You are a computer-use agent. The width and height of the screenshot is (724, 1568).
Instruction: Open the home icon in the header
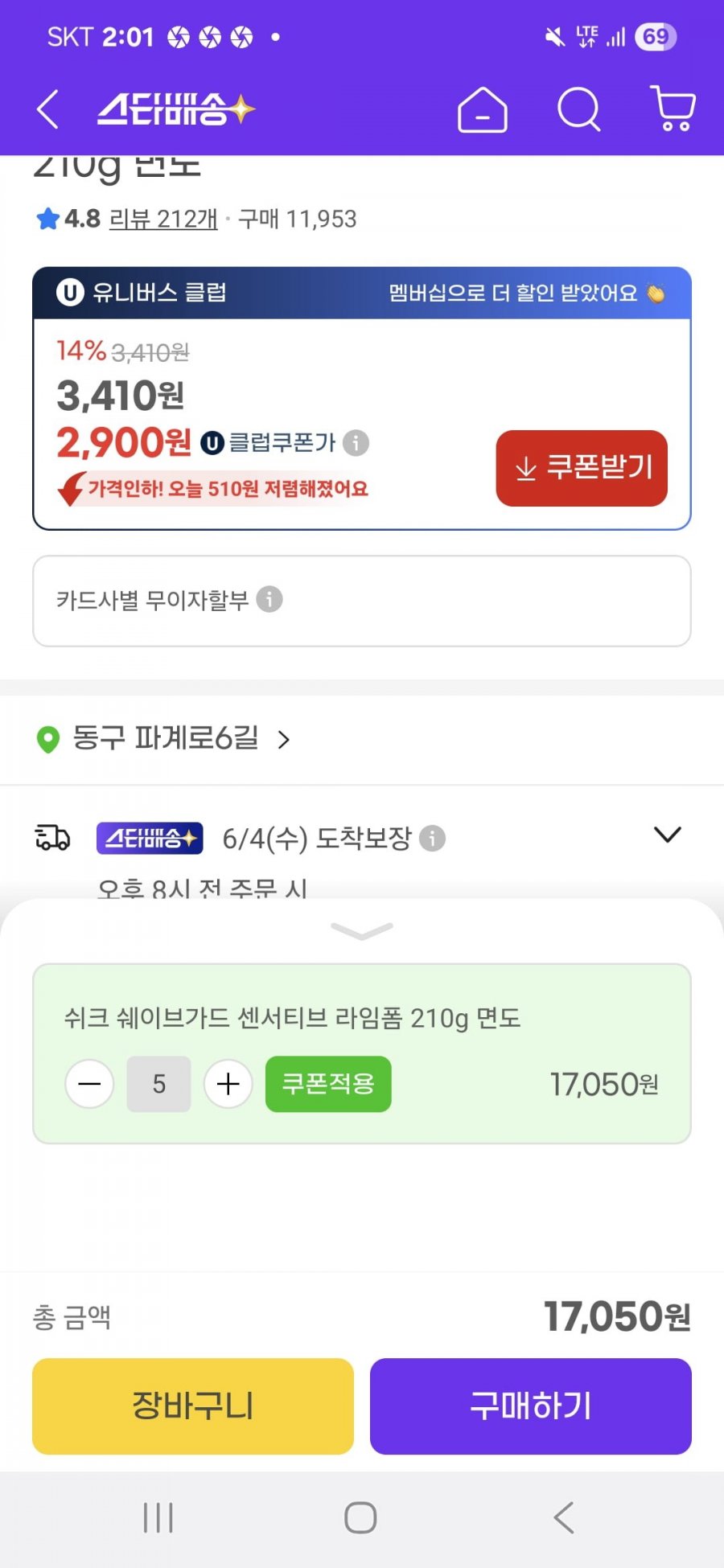482,109
